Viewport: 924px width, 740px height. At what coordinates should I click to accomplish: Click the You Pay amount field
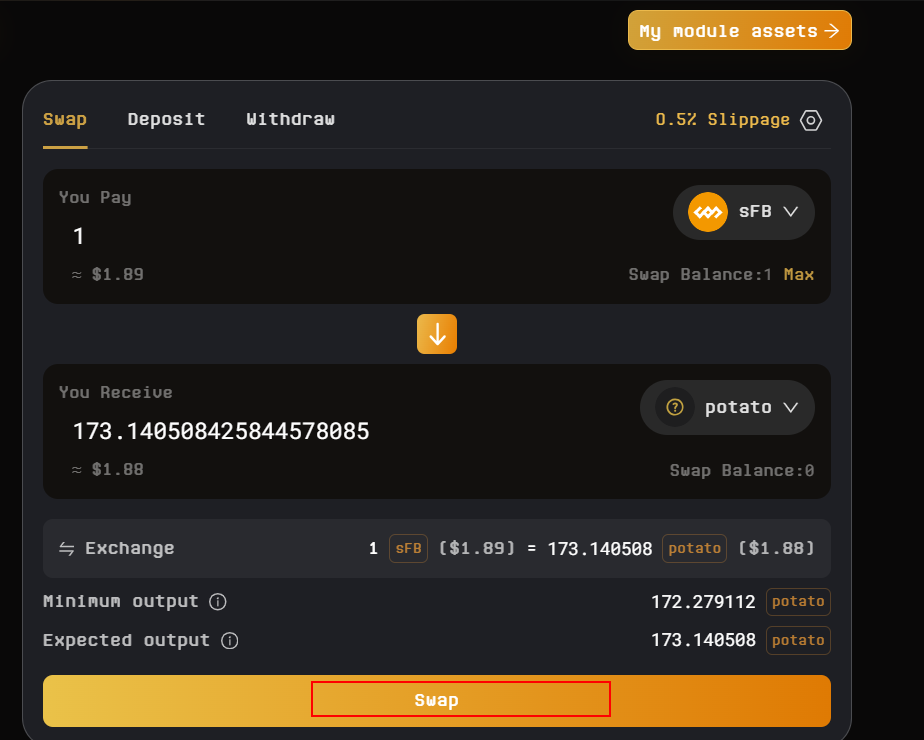click(x=300, y=237)
